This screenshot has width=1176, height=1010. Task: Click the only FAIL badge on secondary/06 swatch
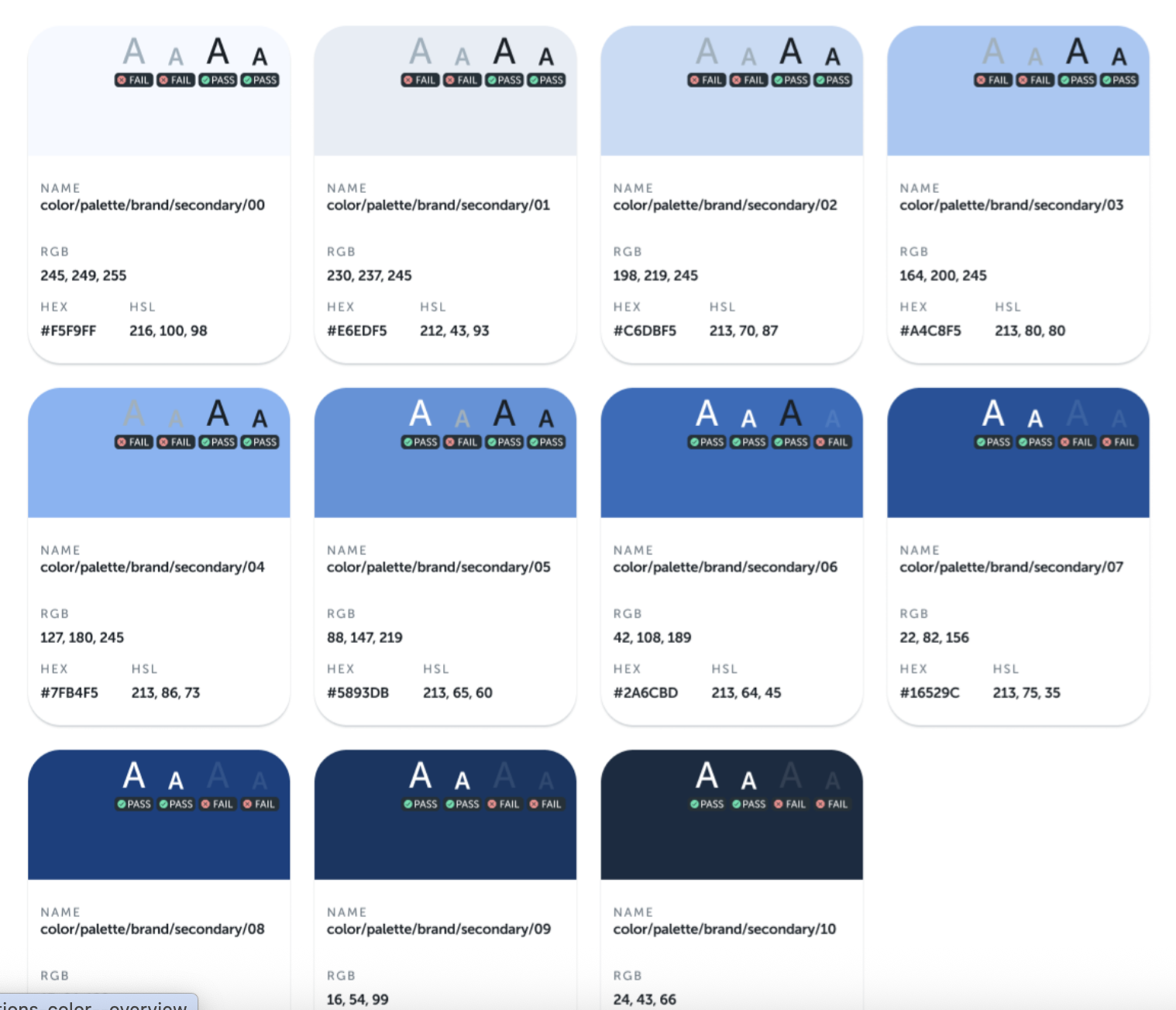pos(832,442)
